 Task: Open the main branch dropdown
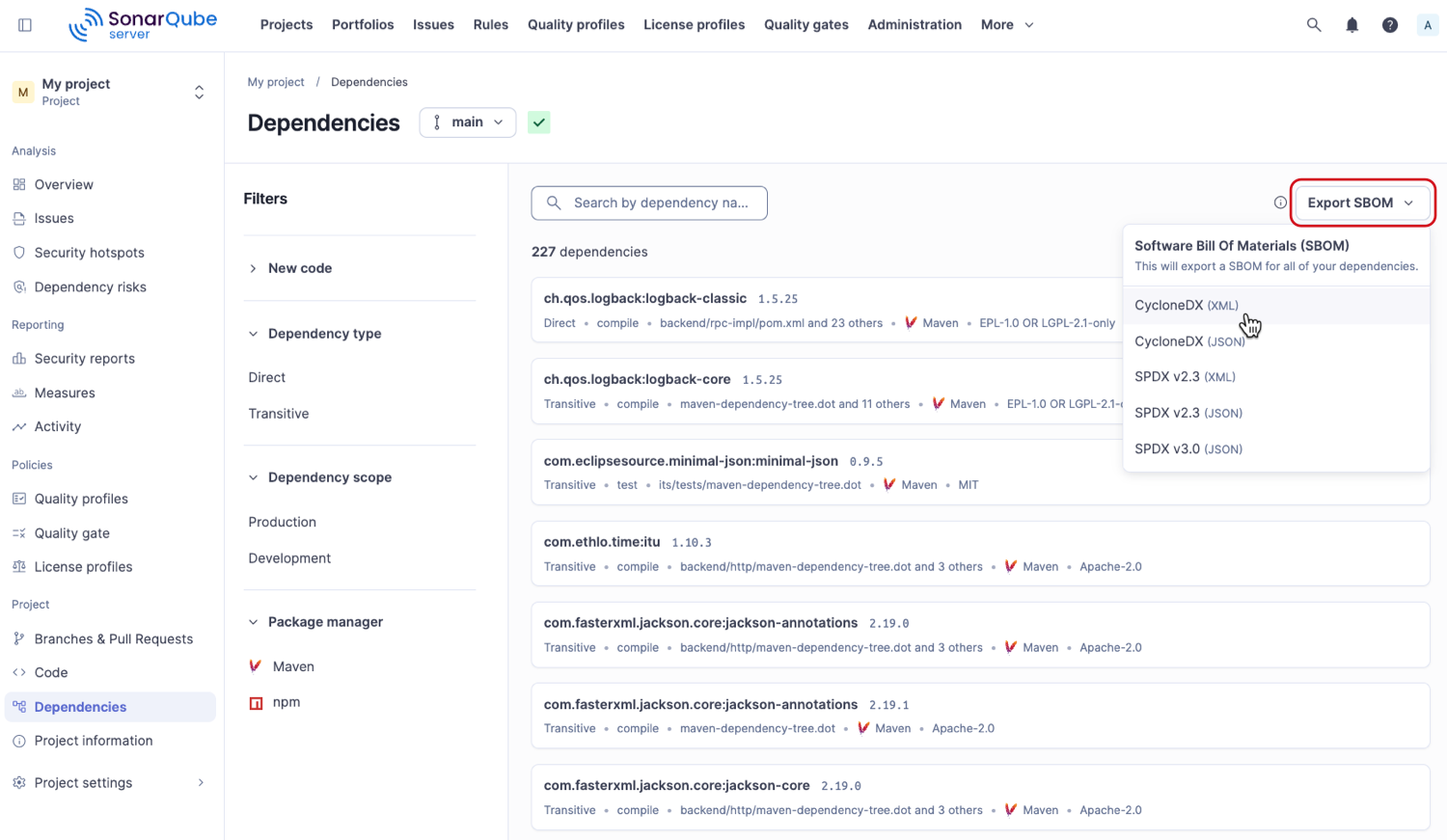click(468, 122)
